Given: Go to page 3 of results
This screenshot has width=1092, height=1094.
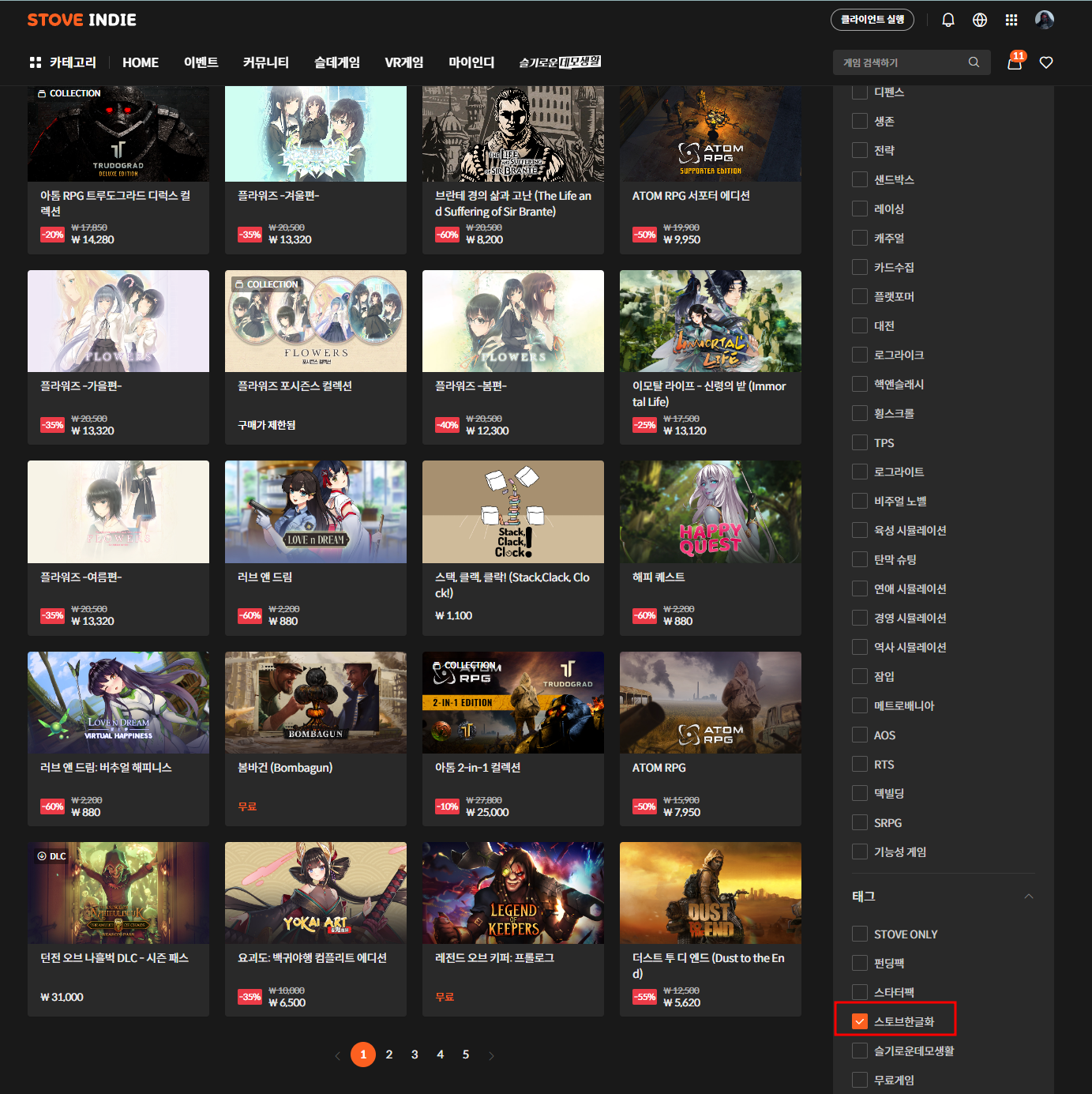Looking at the screenshot, I should point(415,1055).
